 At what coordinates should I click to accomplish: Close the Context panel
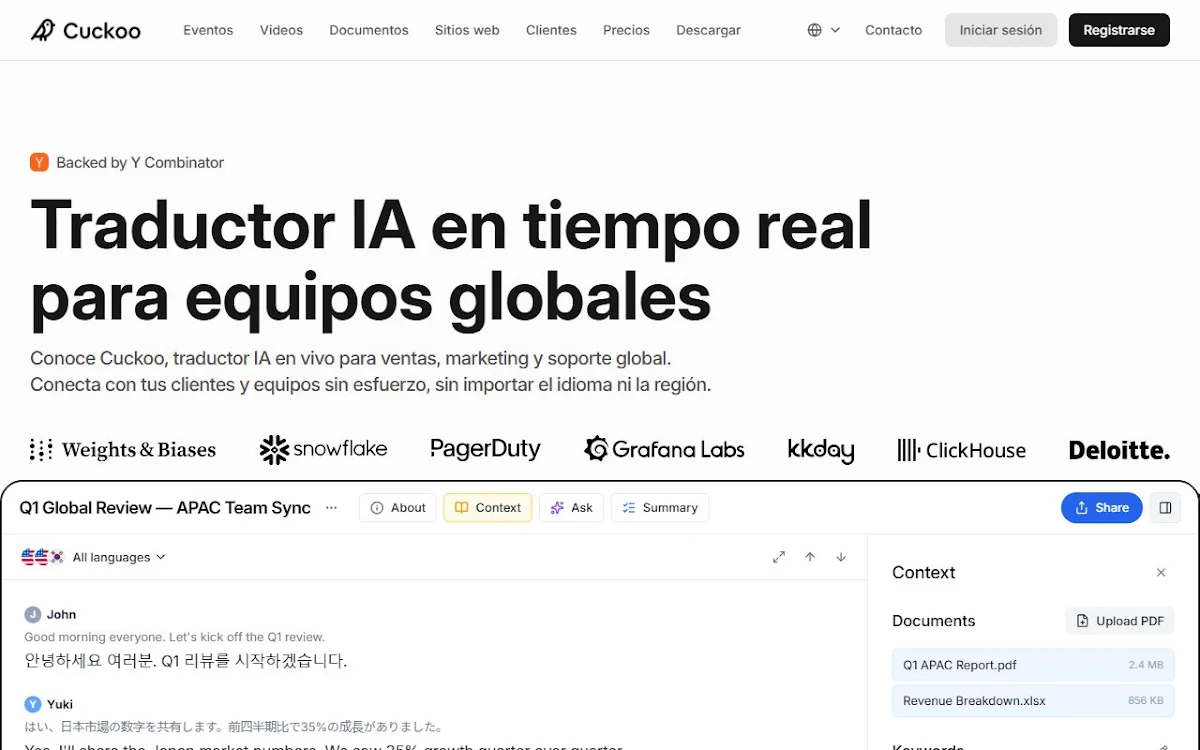[1161, 573]
